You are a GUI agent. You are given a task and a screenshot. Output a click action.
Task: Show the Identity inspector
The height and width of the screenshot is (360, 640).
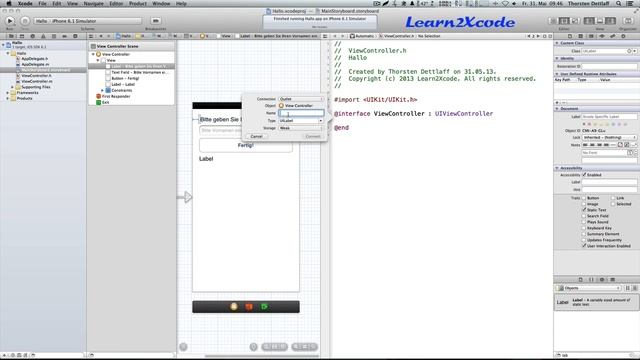click(x=591, y=36)
